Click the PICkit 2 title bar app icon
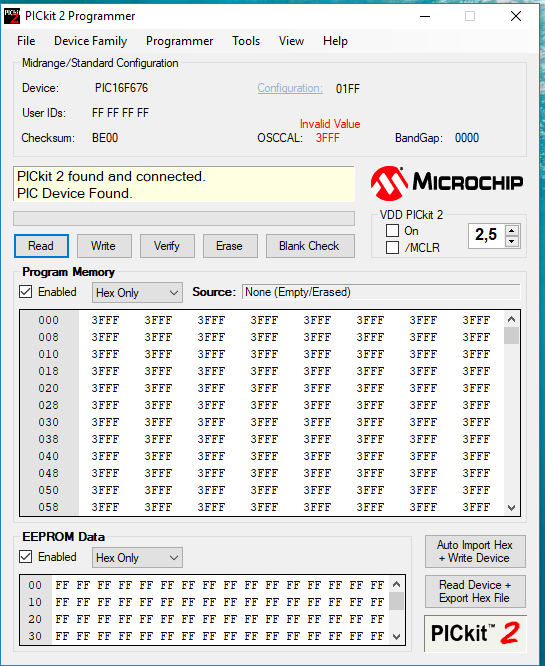 point(11,16)
